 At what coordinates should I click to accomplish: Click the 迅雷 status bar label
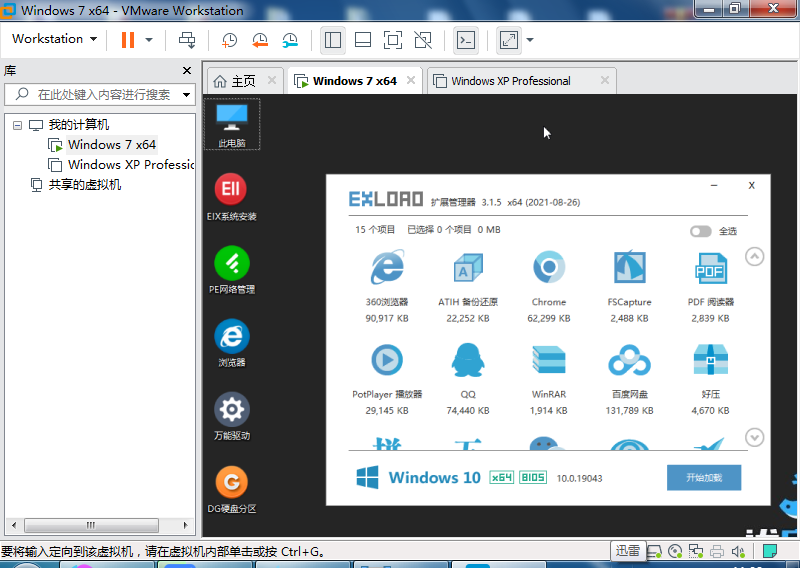point(628,551)
